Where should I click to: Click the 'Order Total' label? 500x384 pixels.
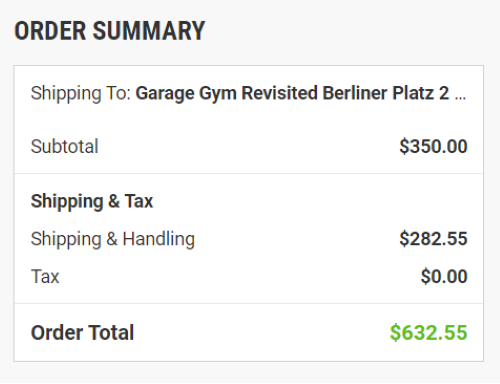point(82,333)
